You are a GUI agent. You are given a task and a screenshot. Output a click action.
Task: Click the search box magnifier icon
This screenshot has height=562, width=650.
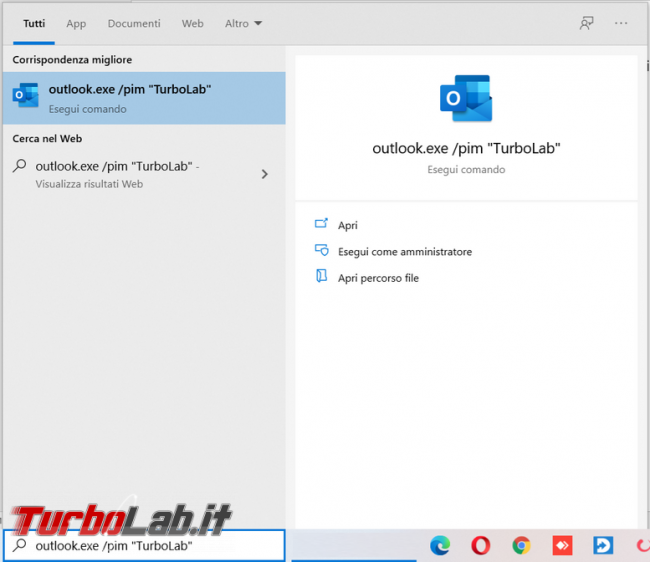click(19, 545)
